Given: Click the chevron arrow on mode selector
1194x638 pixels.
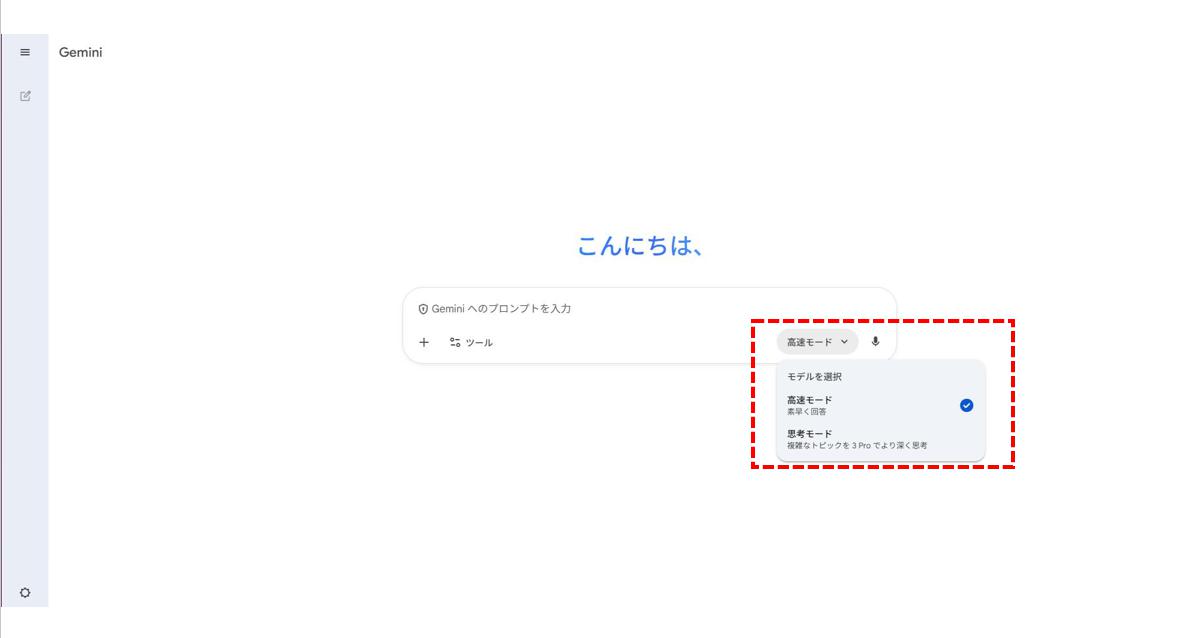Looking at the screenshot, I should [x=844, y=342].
